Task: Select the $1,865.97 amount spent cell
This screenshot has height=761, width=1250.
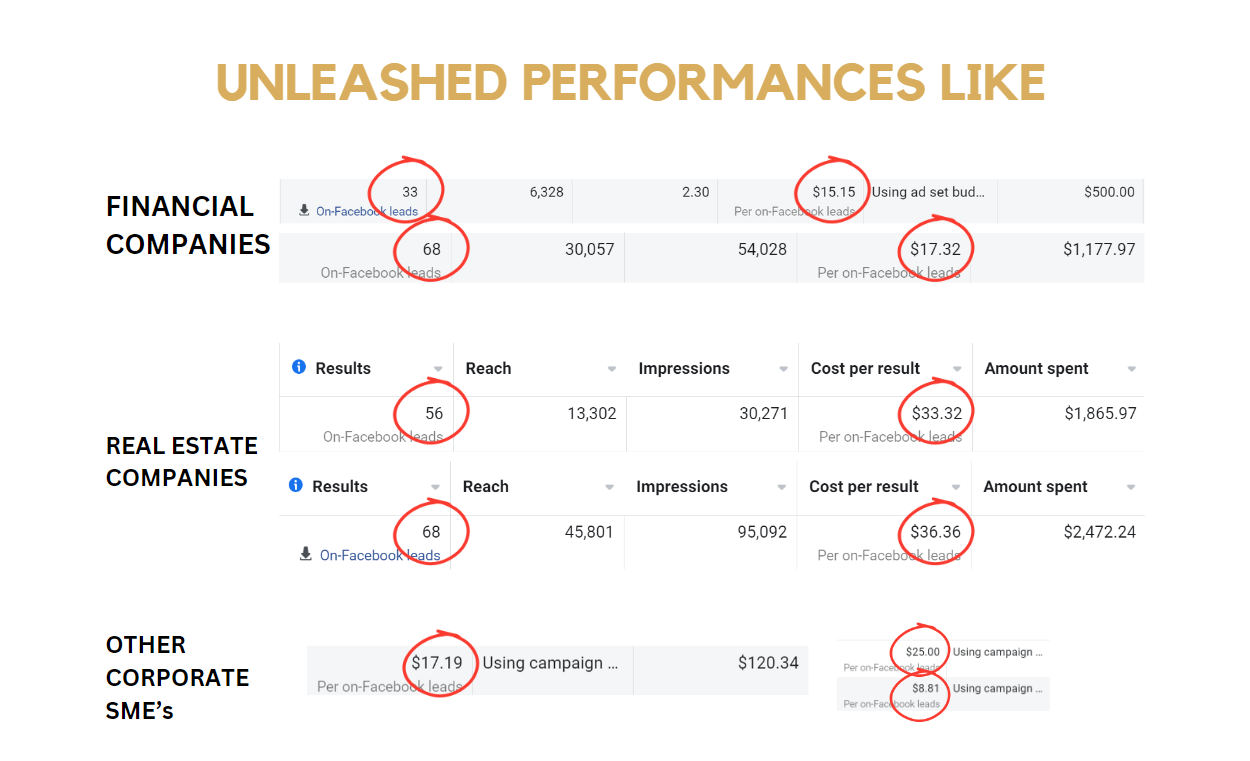Action: point(1100,413)
